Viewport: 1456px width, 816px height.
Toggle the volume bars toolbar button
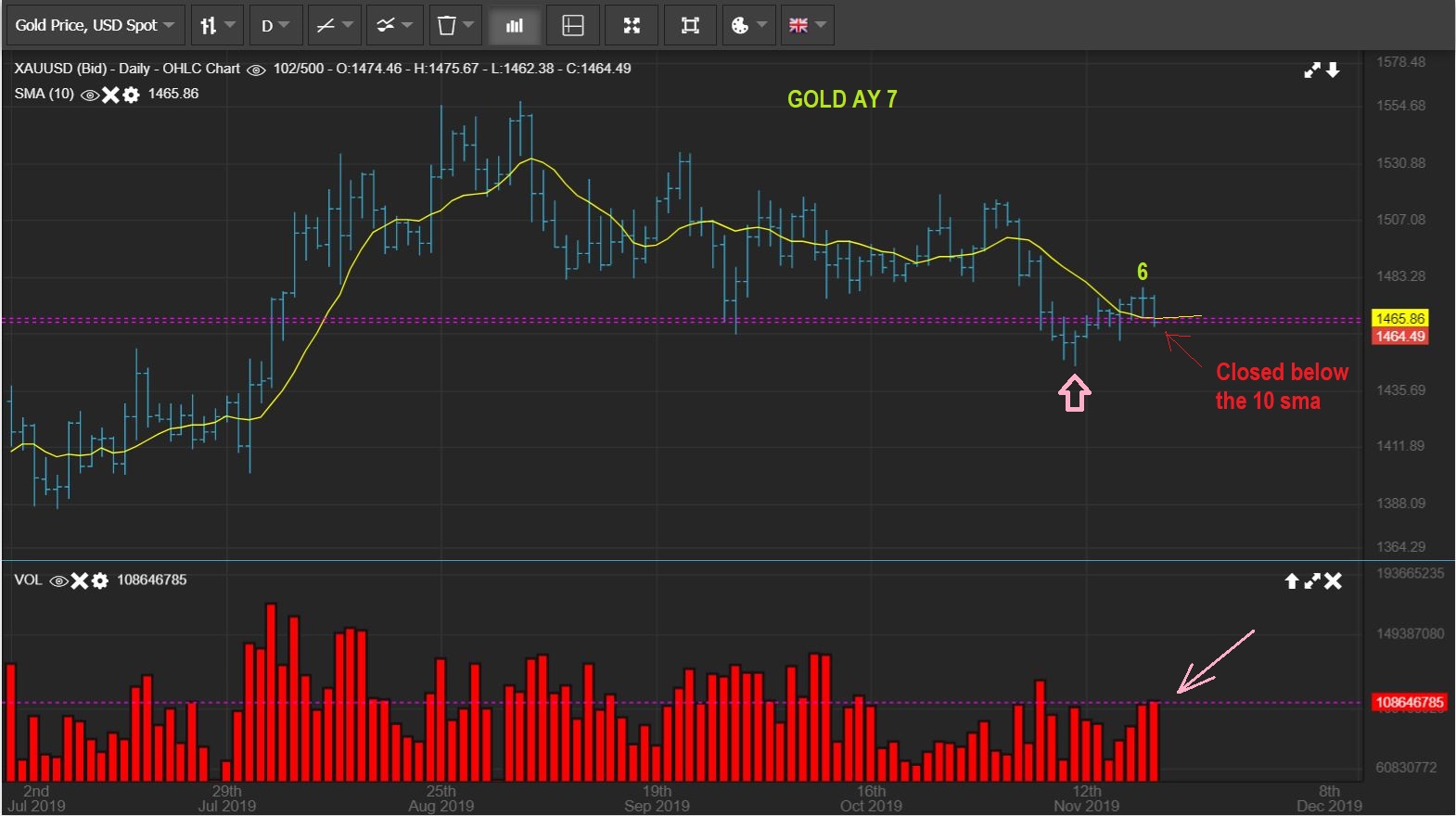pyautogui.click(x=514, y=26)
